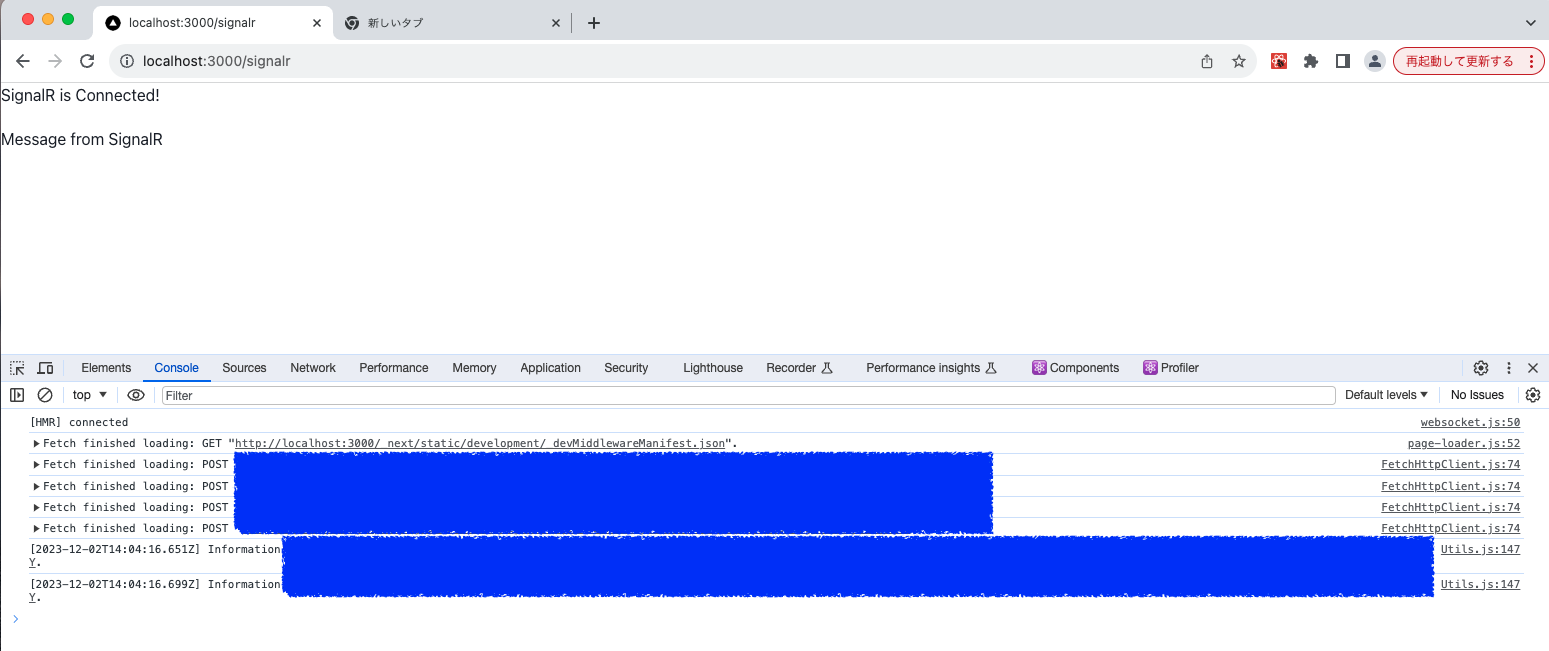Image resolution: width=1549 pixels, height=651 pixels.
Task: Toggle the device toolbar
Action: tap(45, 368)
